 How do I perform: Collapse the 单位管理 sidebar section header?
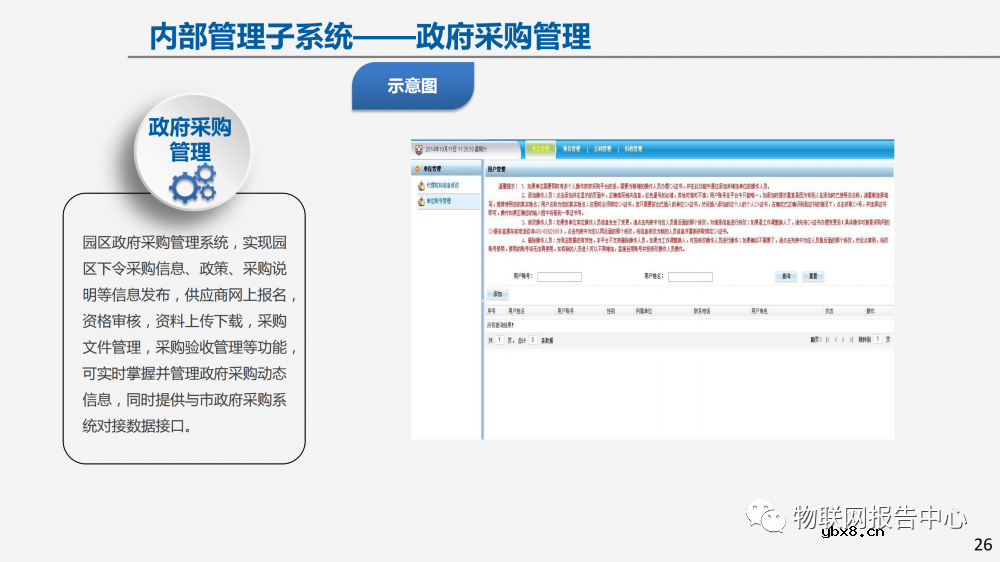(446, 169)
